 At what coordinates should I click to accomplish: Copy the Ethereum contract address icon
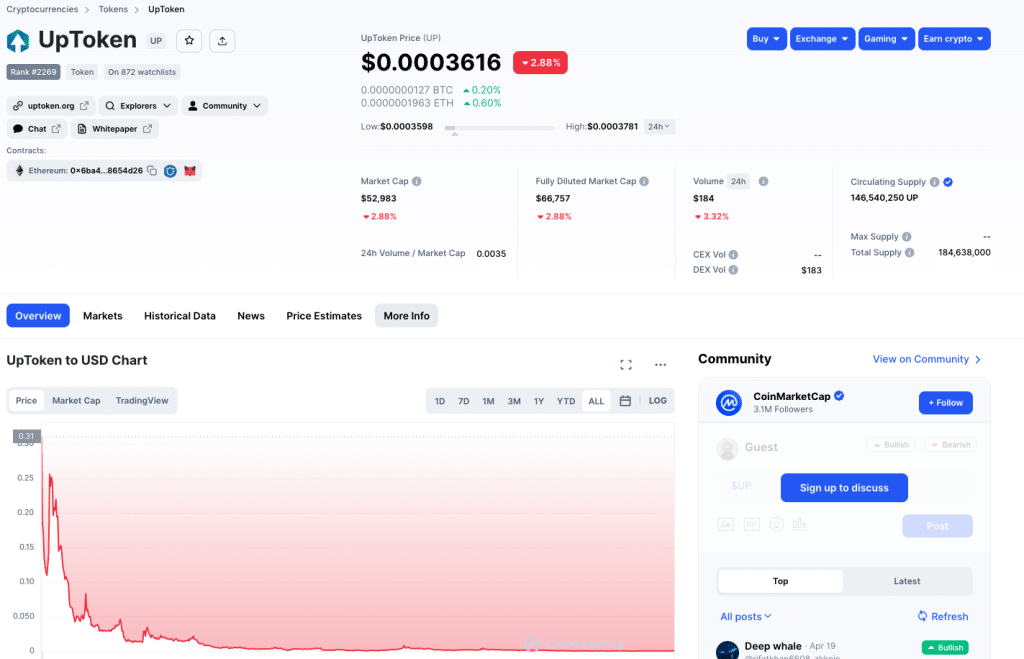[x=152, y=170]
